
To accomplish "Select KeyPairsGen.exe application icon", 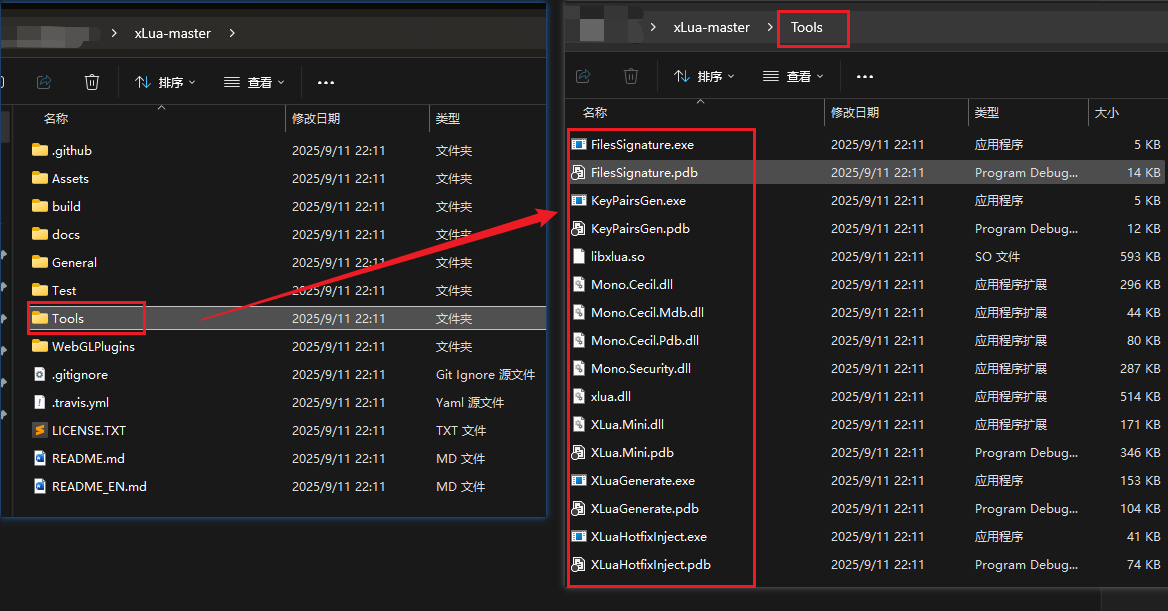I will [579, 200].
